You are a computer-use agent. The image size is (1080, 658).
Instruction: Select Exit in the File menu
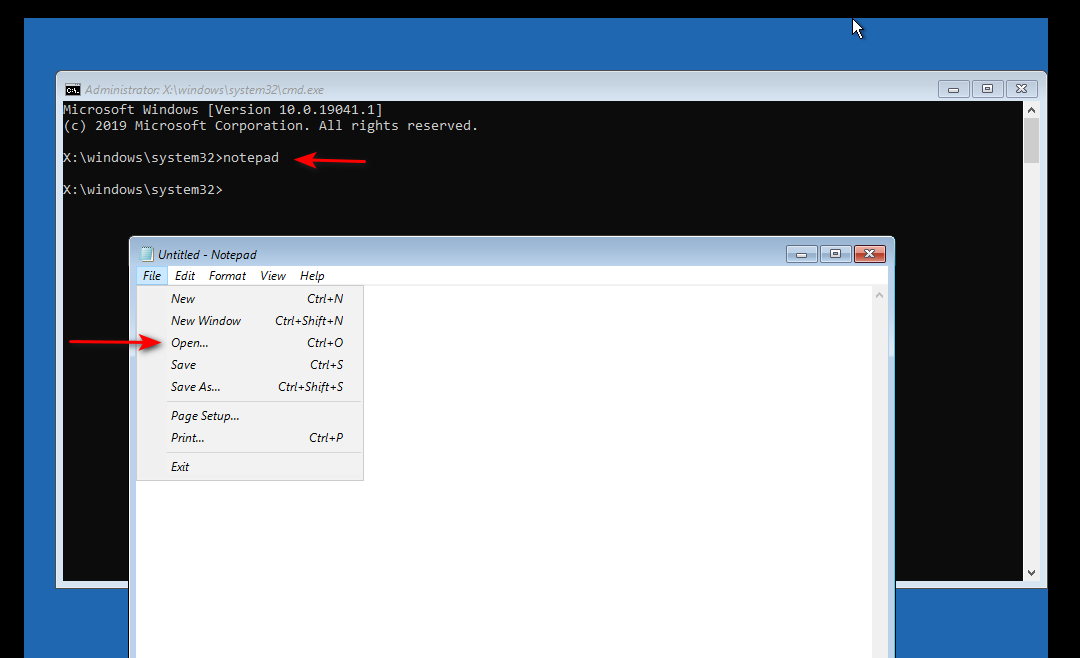pyautogui.click(x=250, y=466)
